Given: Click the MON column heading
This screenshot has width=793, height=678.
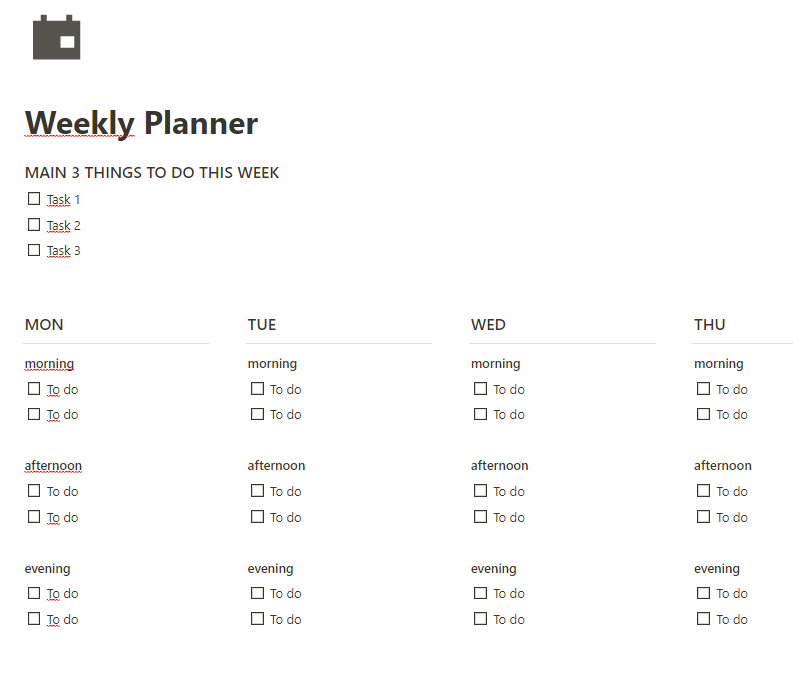Looking at the screenshot, I should [44, 325].
